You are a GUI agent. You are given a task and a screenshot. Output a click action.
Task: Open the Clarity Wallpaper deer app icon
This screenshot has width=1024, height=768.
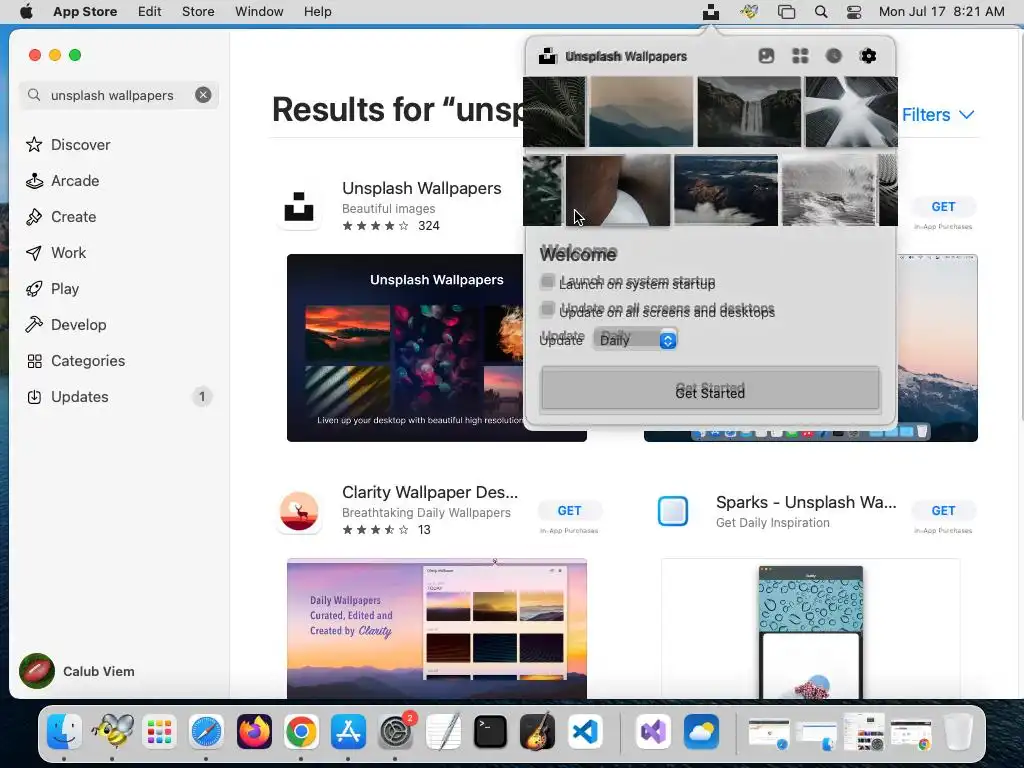(299, 511)
